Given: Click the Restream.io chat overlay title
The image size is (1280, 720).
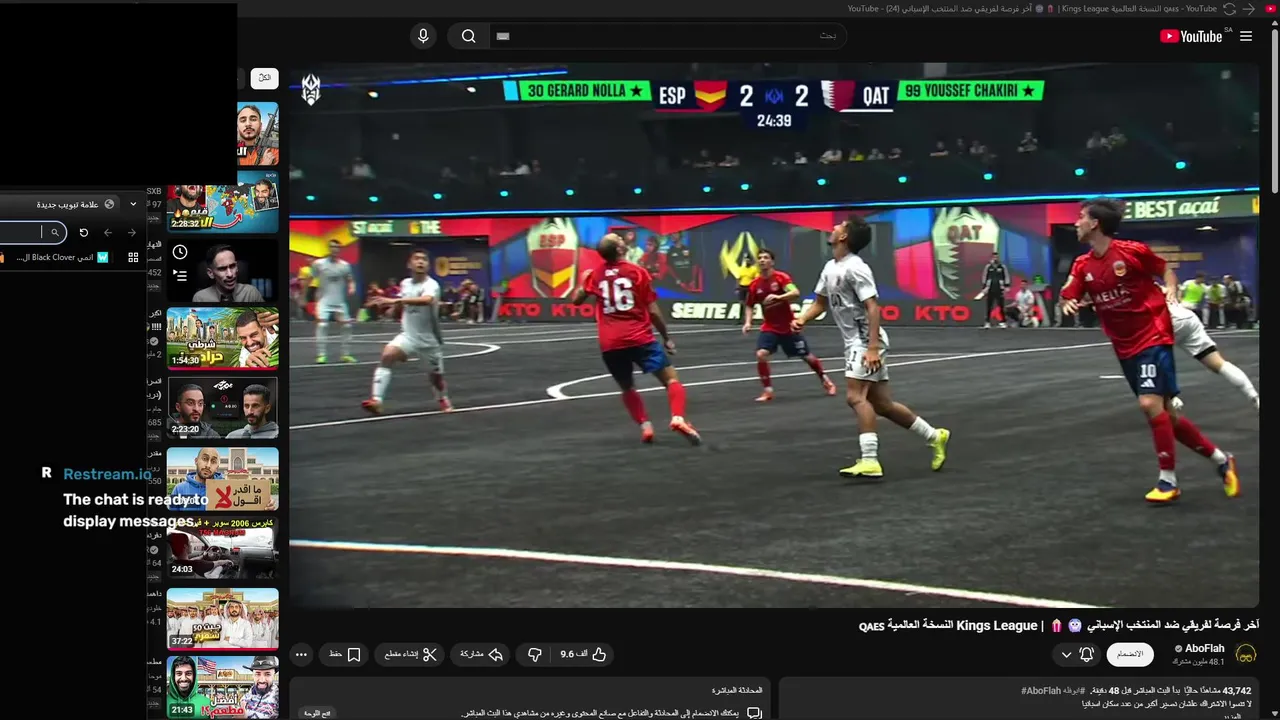Looking at the screenshot, I should click(107, 474).
